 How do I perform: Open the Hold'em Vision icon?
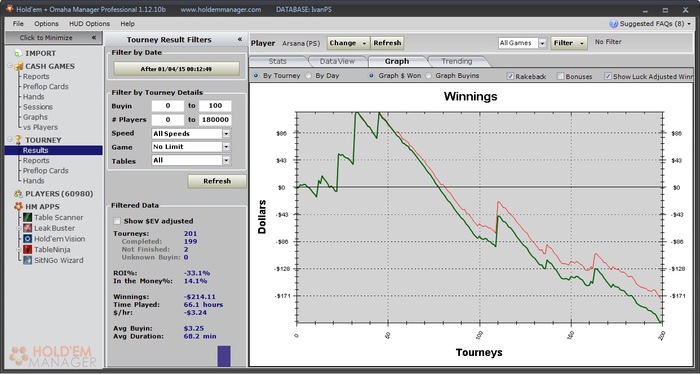28,239
